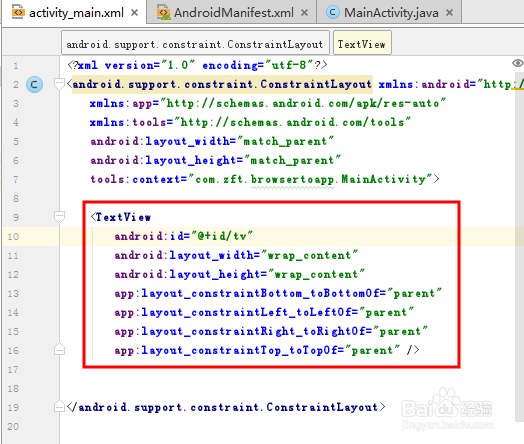Click TextView's layout_height="wrap_content" line
The width and height of the screenshot is (524, 444).
pyautogui.click(x=239, y=274)
